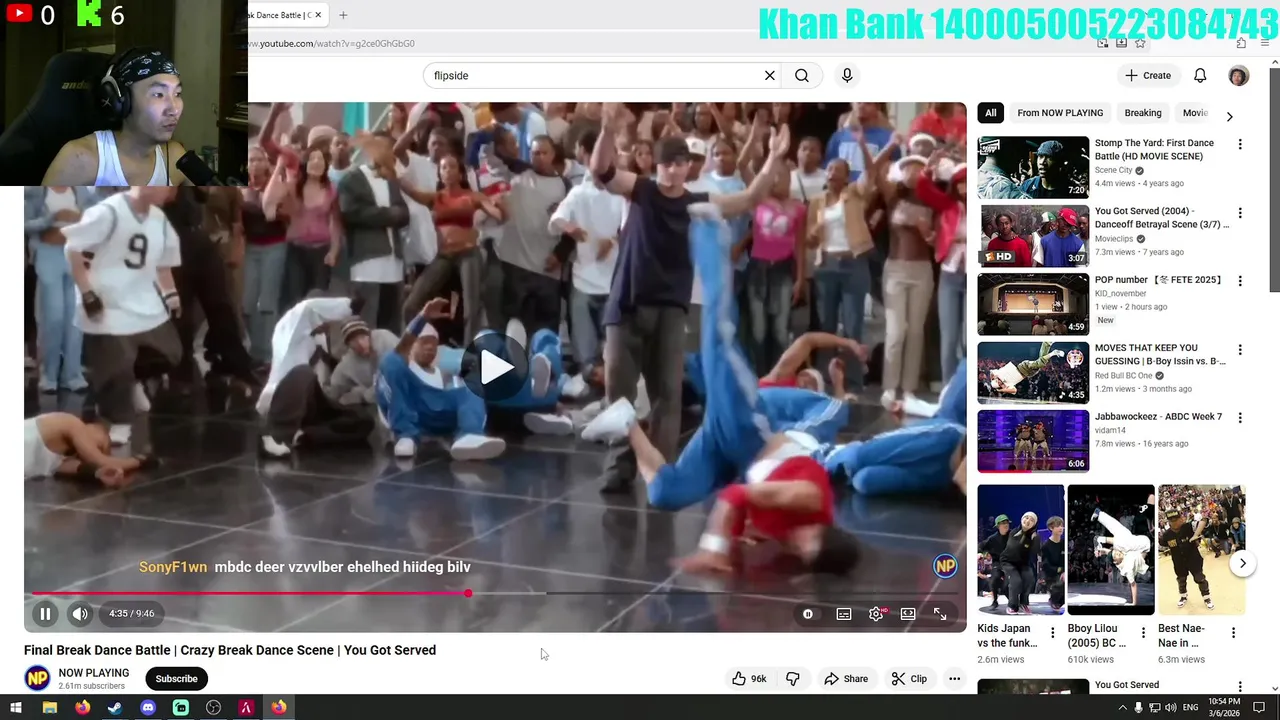
Task: Toggle subtitles/closed captions button
Action: [844, 614]
